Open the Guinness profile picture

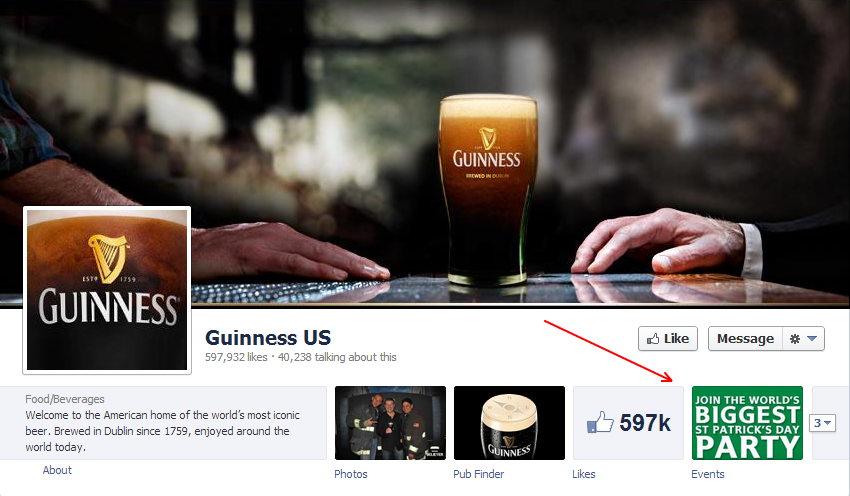coord(107,290)
